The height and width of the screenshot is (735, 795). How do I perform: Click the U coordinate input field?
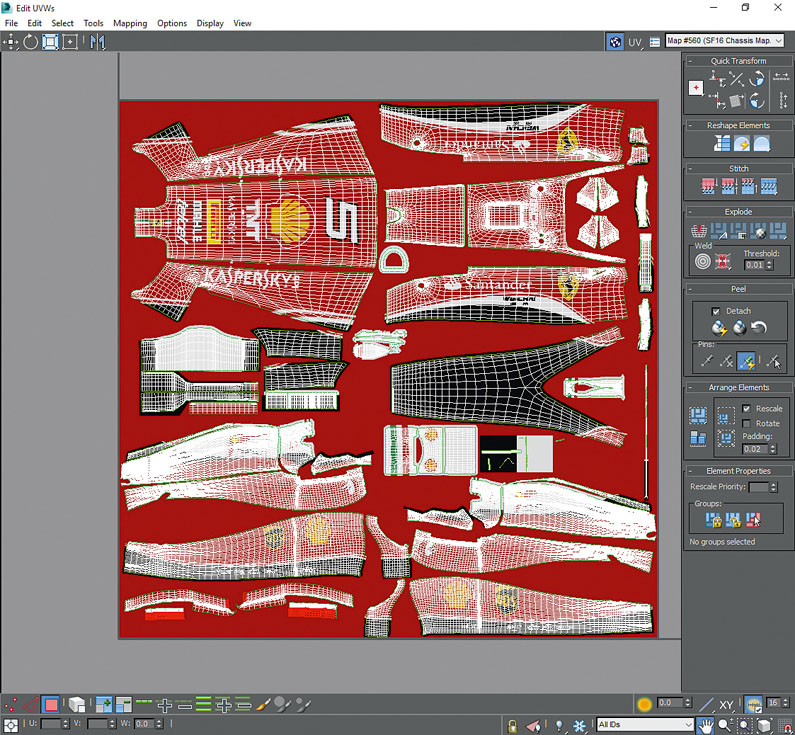pos(52,724)
